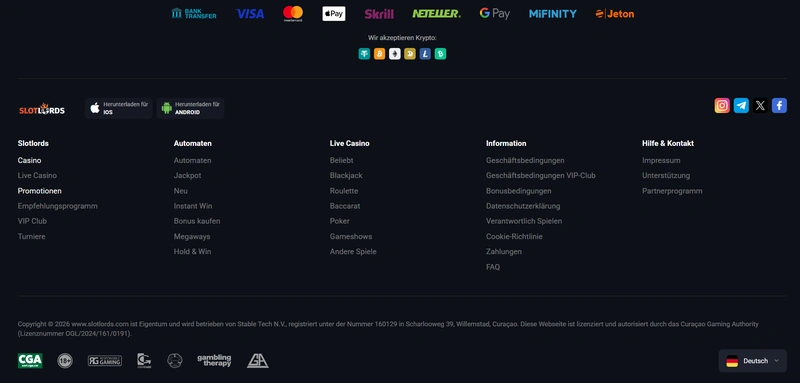Click the round badge beside Gambling Therapy
The height and width of the screenshot is (383, 800).
click(x=174, y=361)
